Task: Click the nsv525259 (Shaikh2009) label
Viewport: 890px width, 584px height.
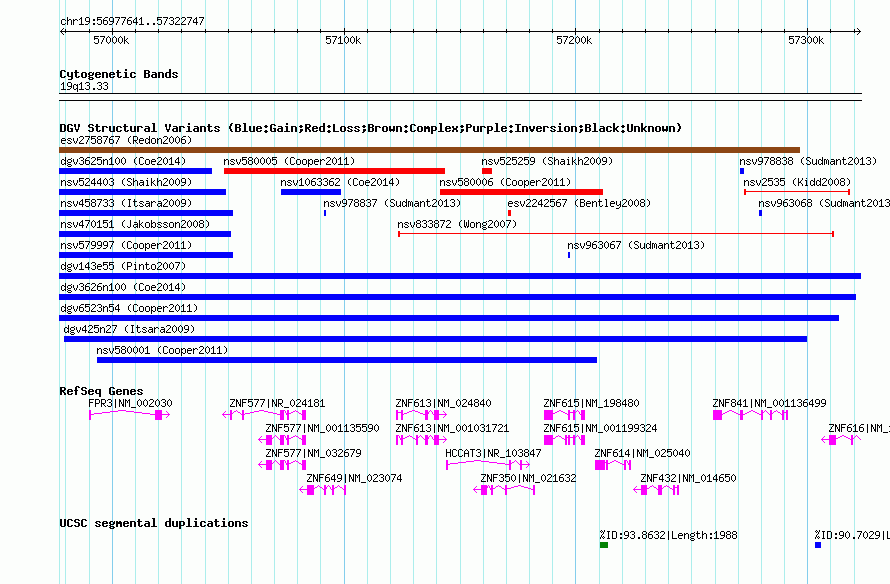Action: pos(547,161)
